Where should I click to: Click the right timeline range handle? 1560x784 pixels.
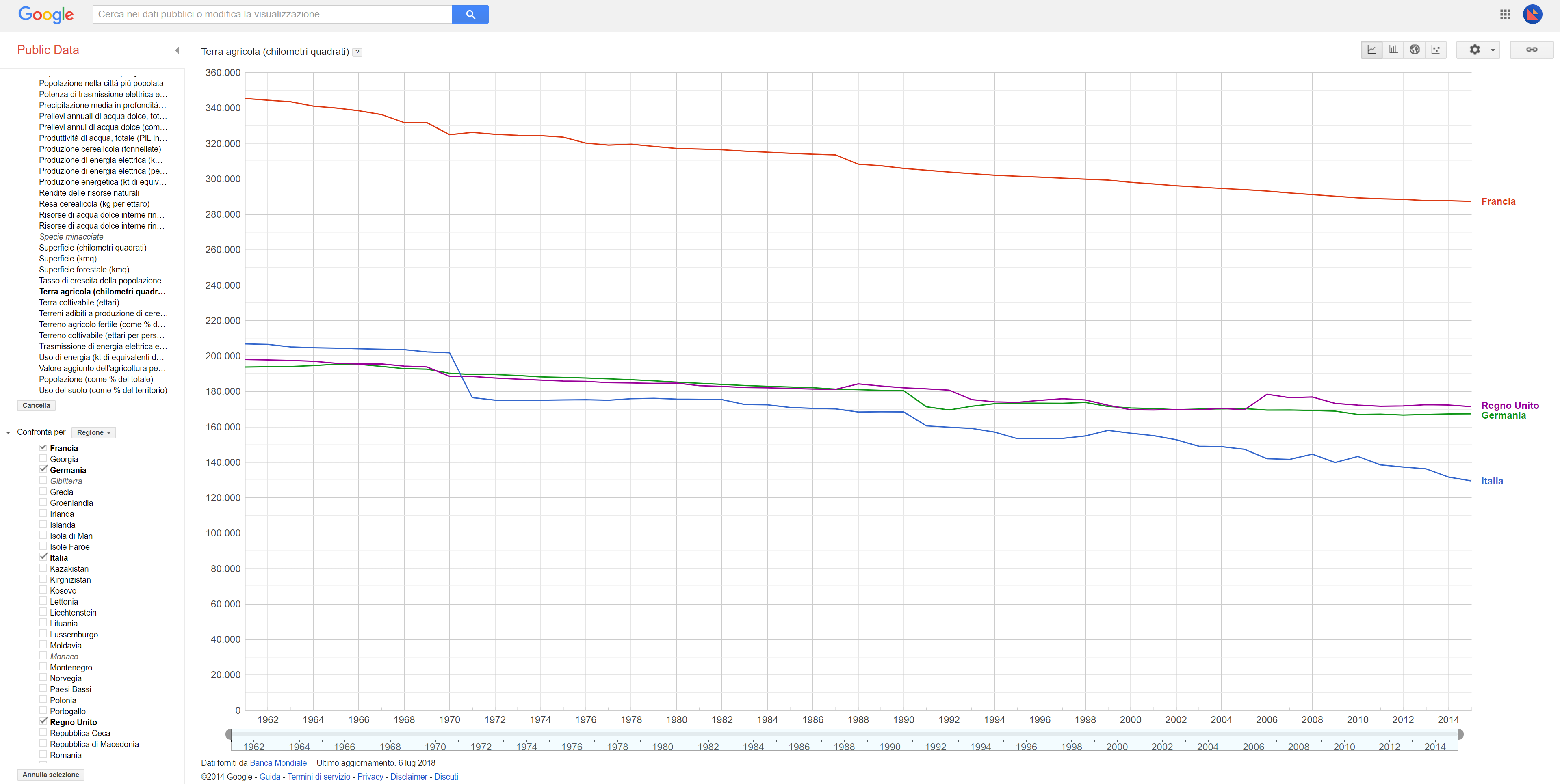1460,734
